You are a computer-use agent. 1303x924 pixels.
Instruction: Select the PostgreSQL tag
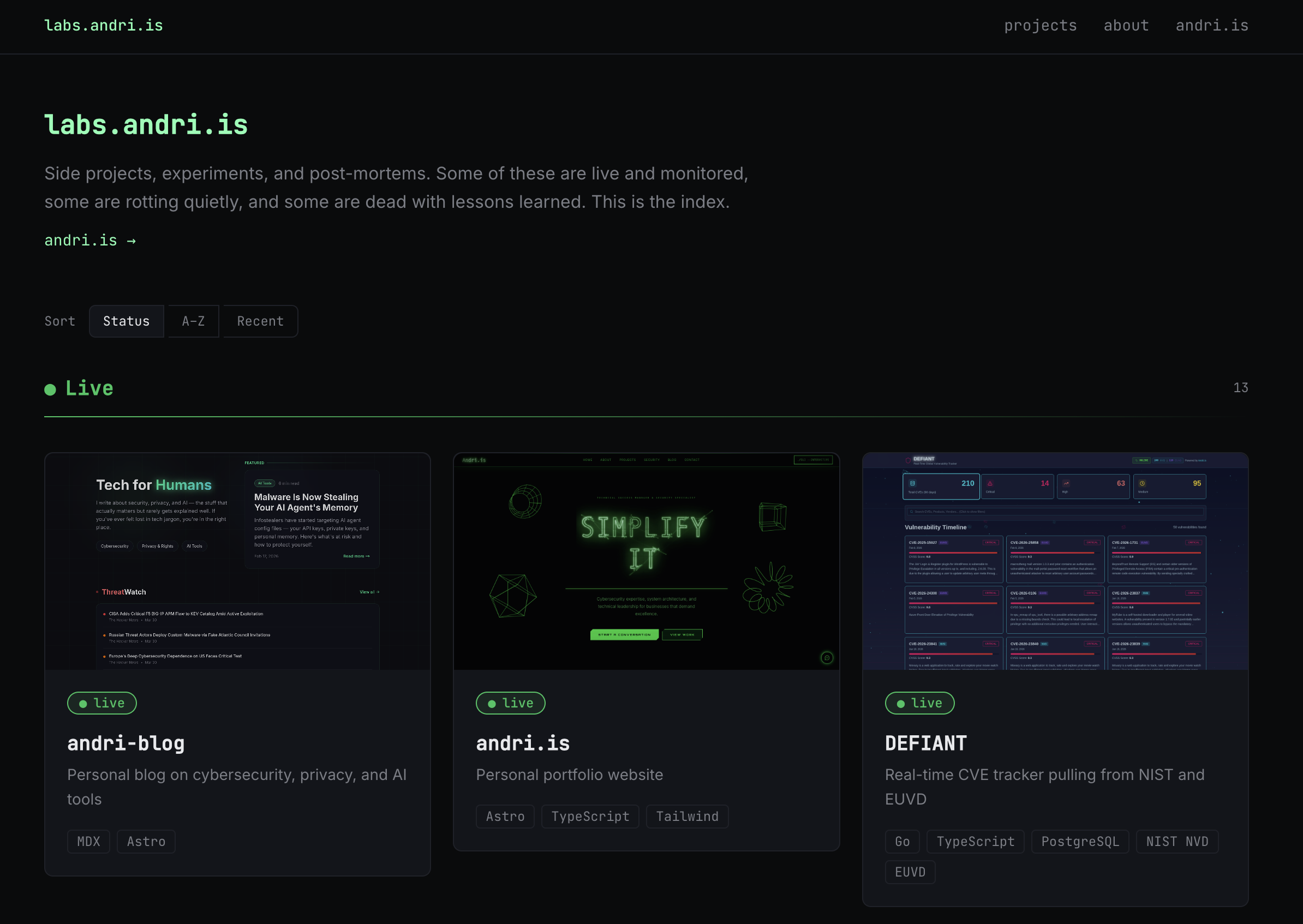(1080, 842)
